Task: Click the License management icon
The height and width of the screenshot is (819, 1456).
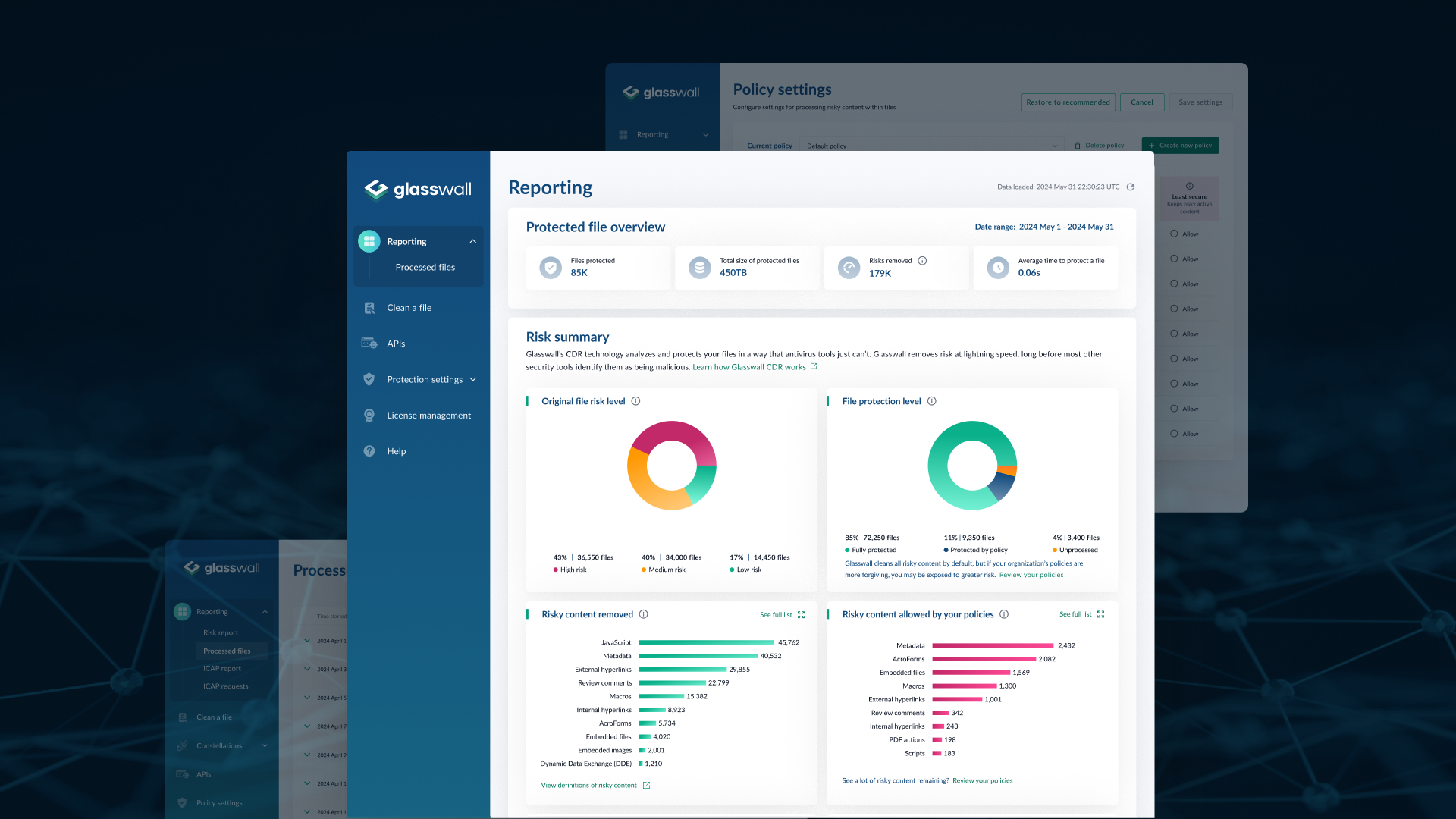Action: (369, 416)
